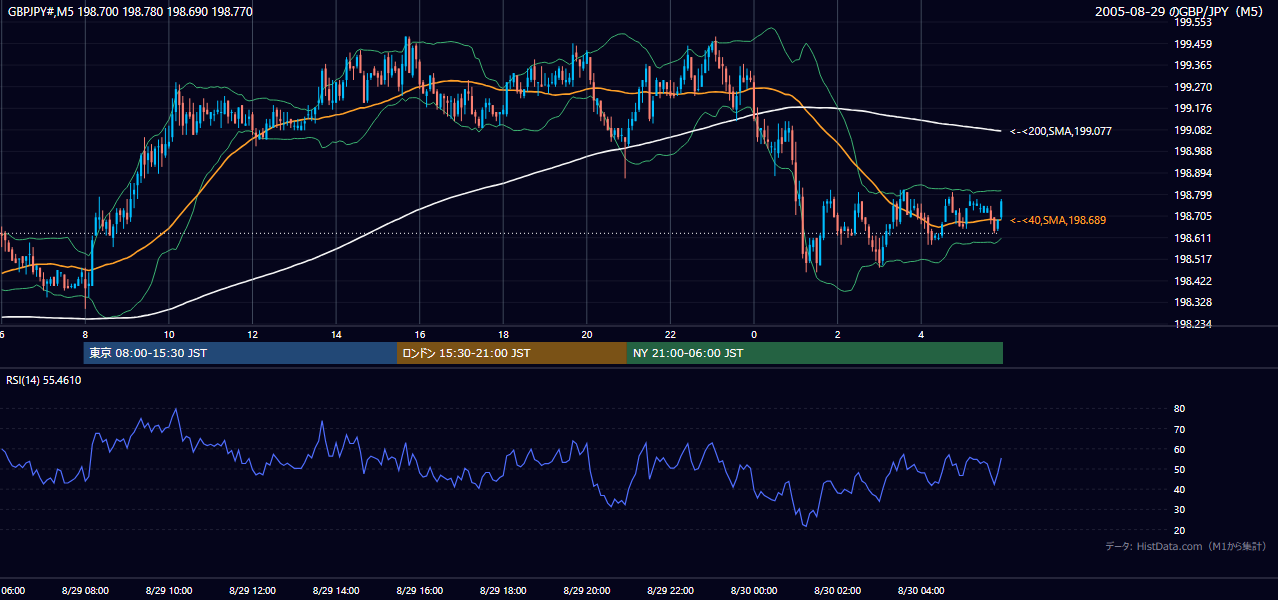Click the 199.365 price axis label
The width and height of the screenshot is (1278, 600).
click(x=1193, y=65)
